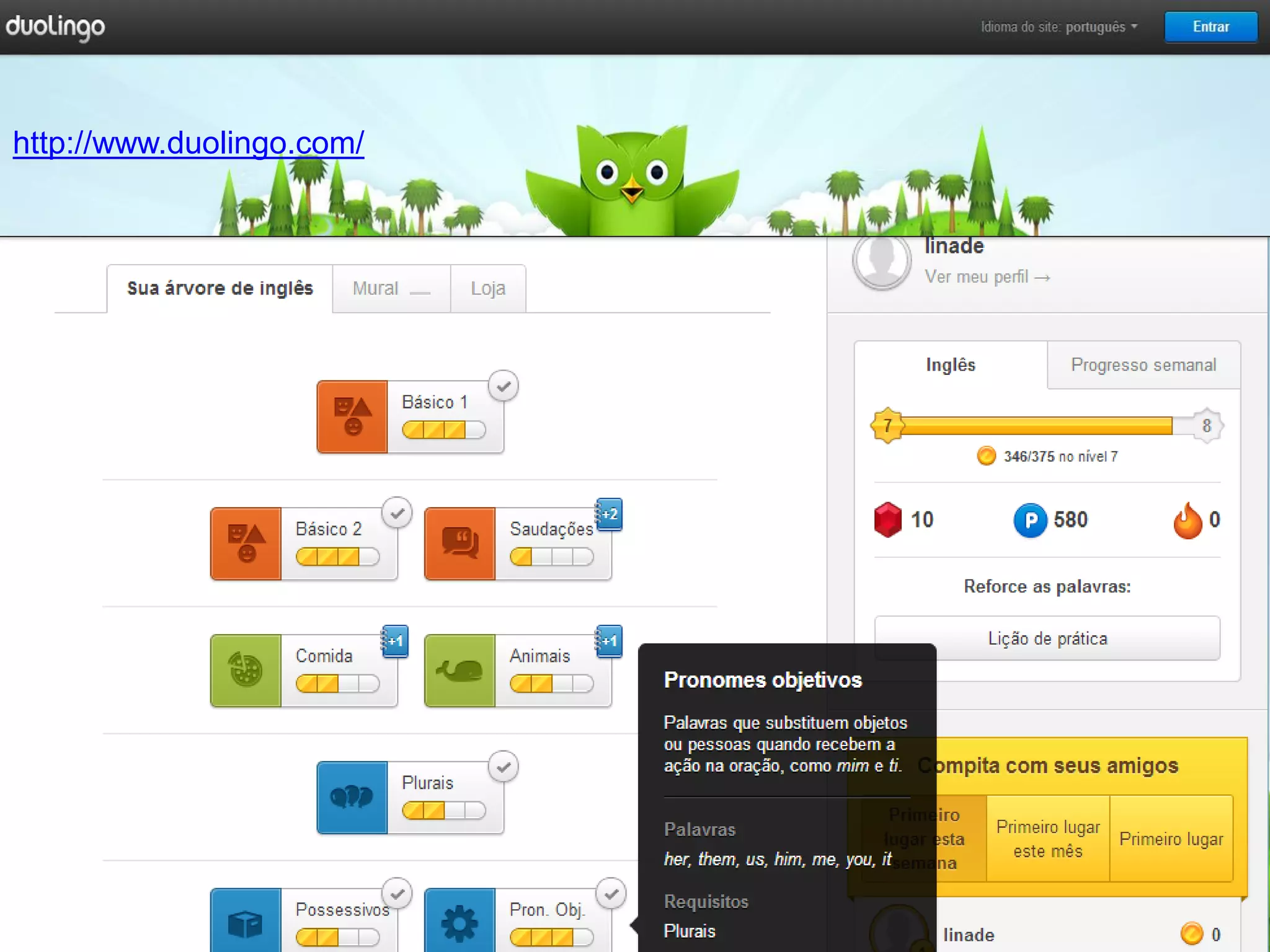Click the "346/375 no nível 7" text
The height and width of the screenshot is (952, 1270).
[x=1060, y=457]
